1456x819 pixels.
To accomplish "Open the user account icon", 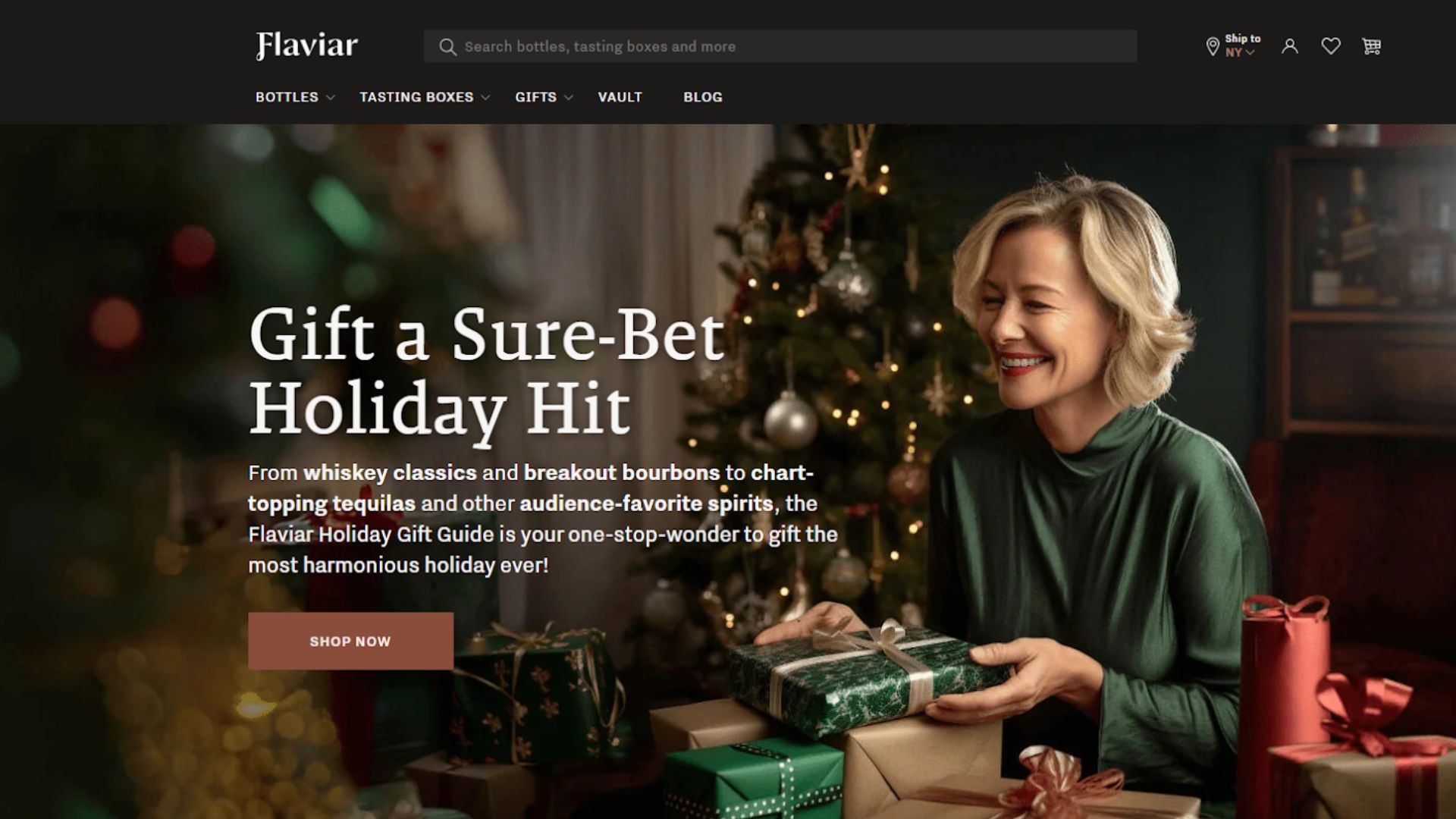I will (1290, 46).
